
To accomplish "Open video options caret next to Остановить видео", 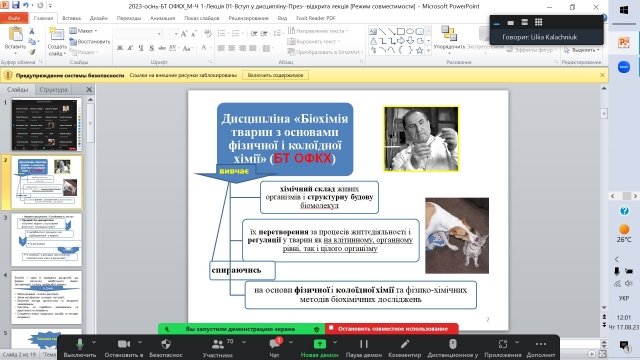I will point(140,342).
